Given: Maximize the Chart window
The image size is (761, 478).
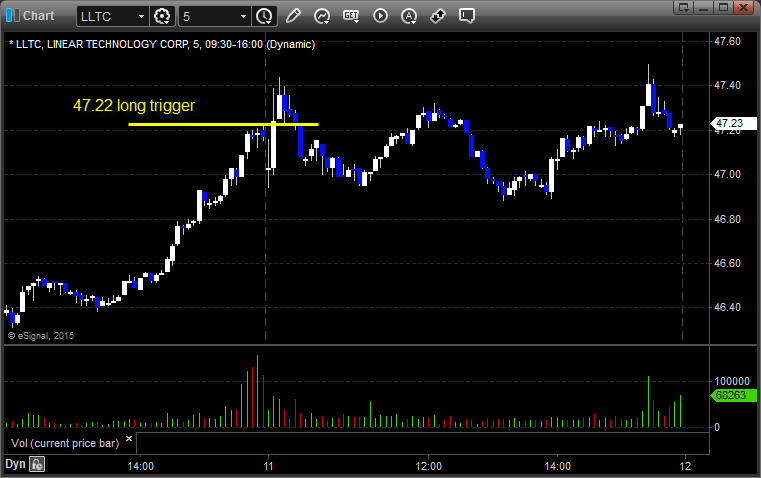Looking at the screenshot, I should pos(723,7).
